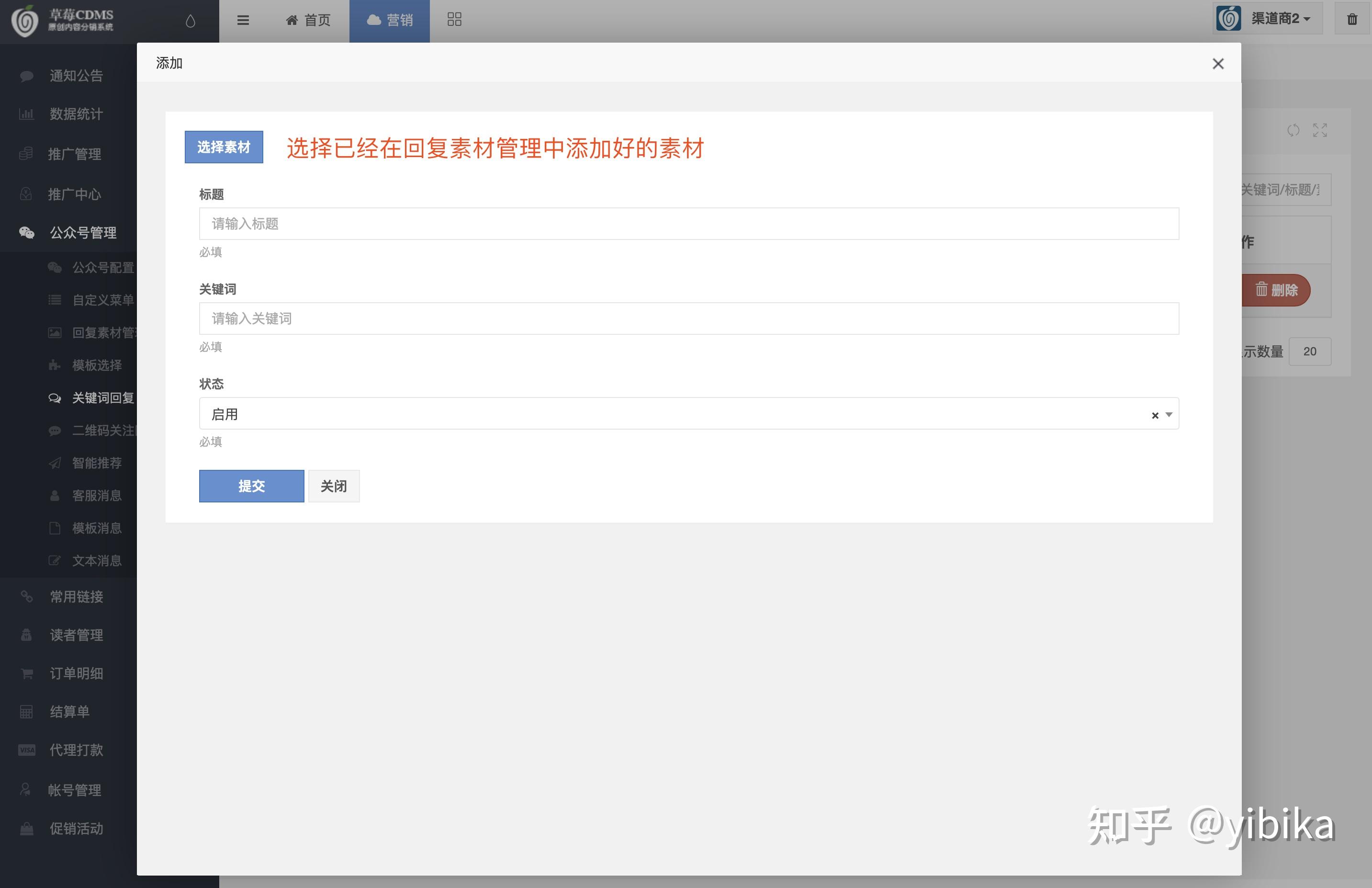Image resolution: width=1372 pixels, height=888 pixels.
Task: Click the 选择素材 button
Action: [x=224, y=147]
